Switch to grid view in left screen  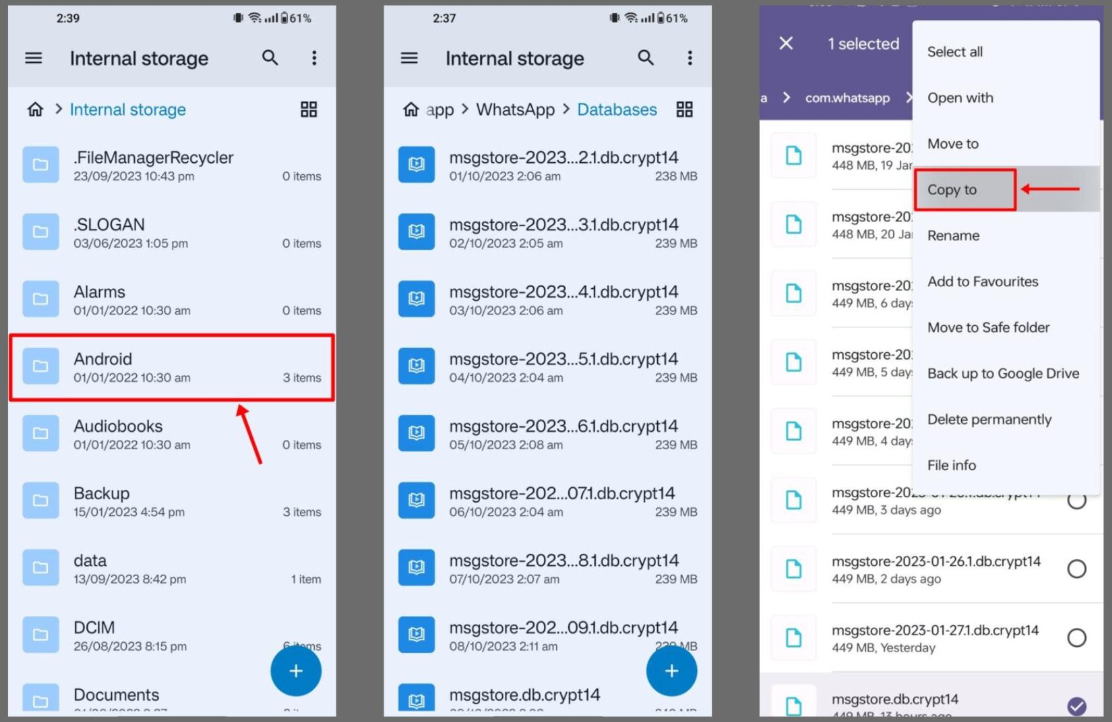308,109
